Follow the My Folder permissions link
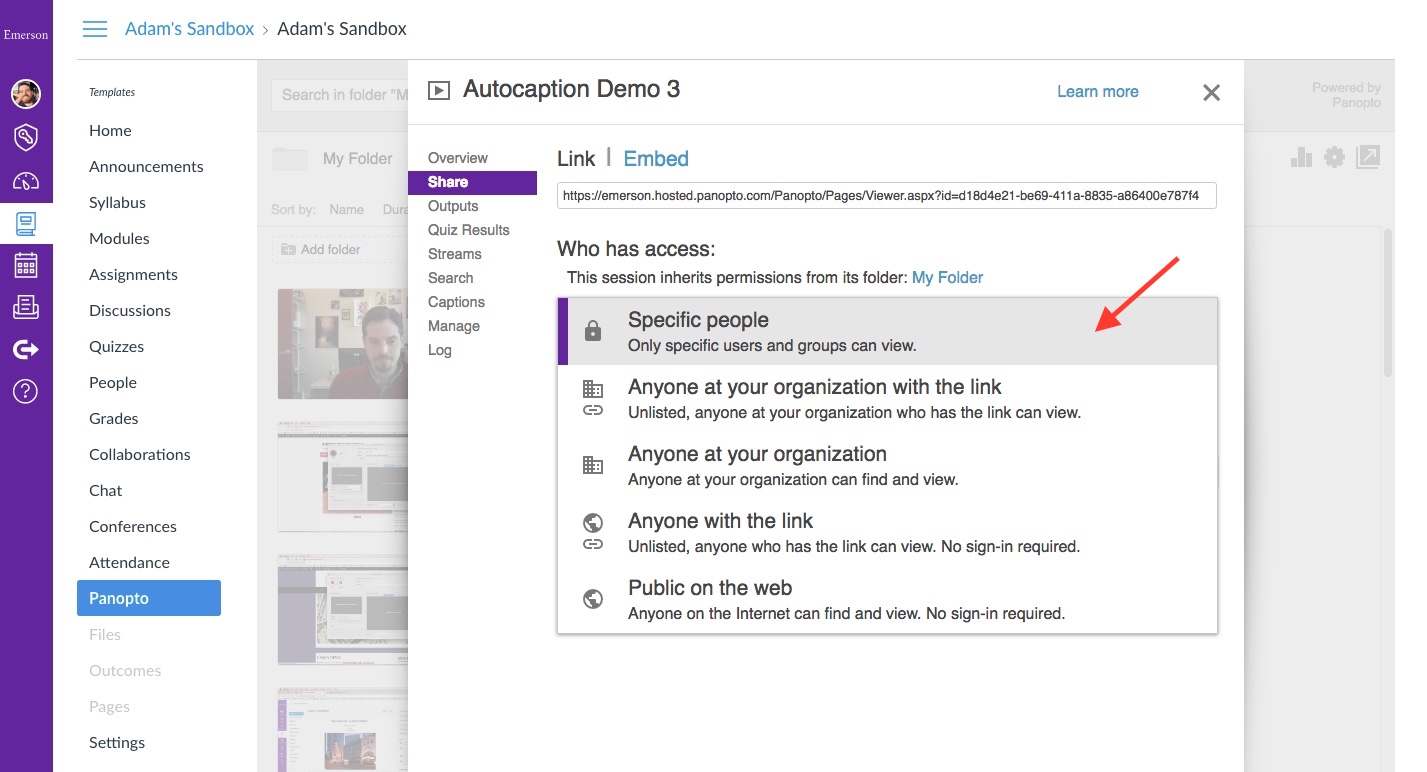 (x=947, y=277)
